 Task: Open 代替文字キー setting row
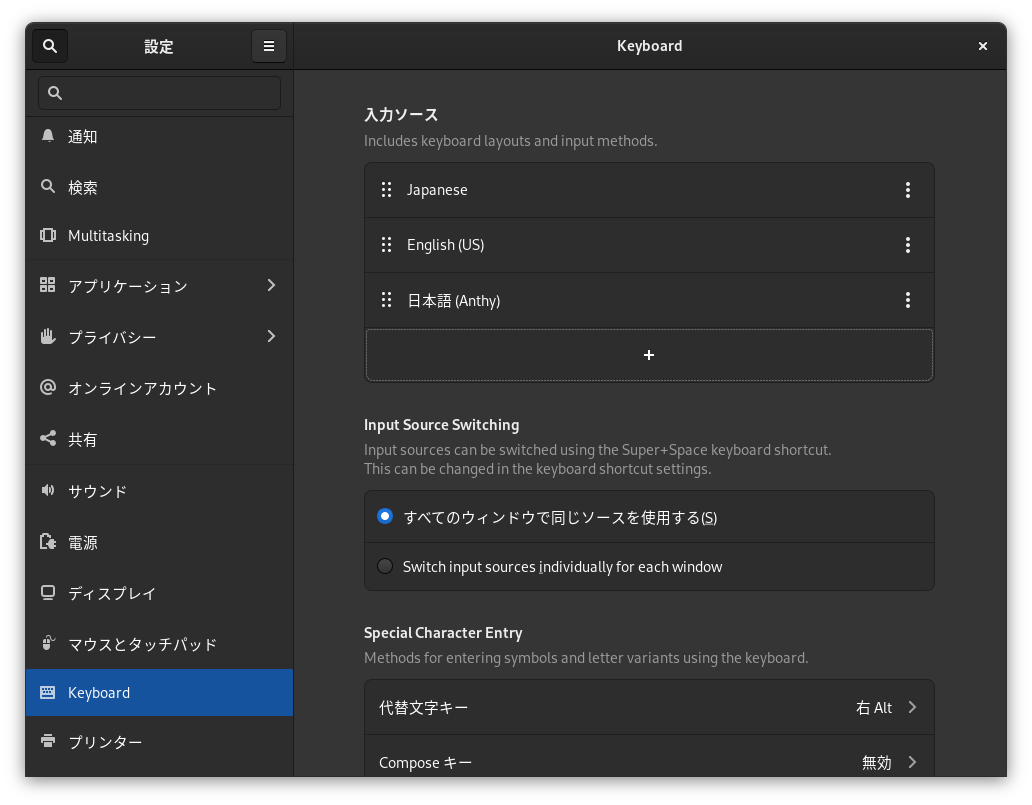point(649,708)
